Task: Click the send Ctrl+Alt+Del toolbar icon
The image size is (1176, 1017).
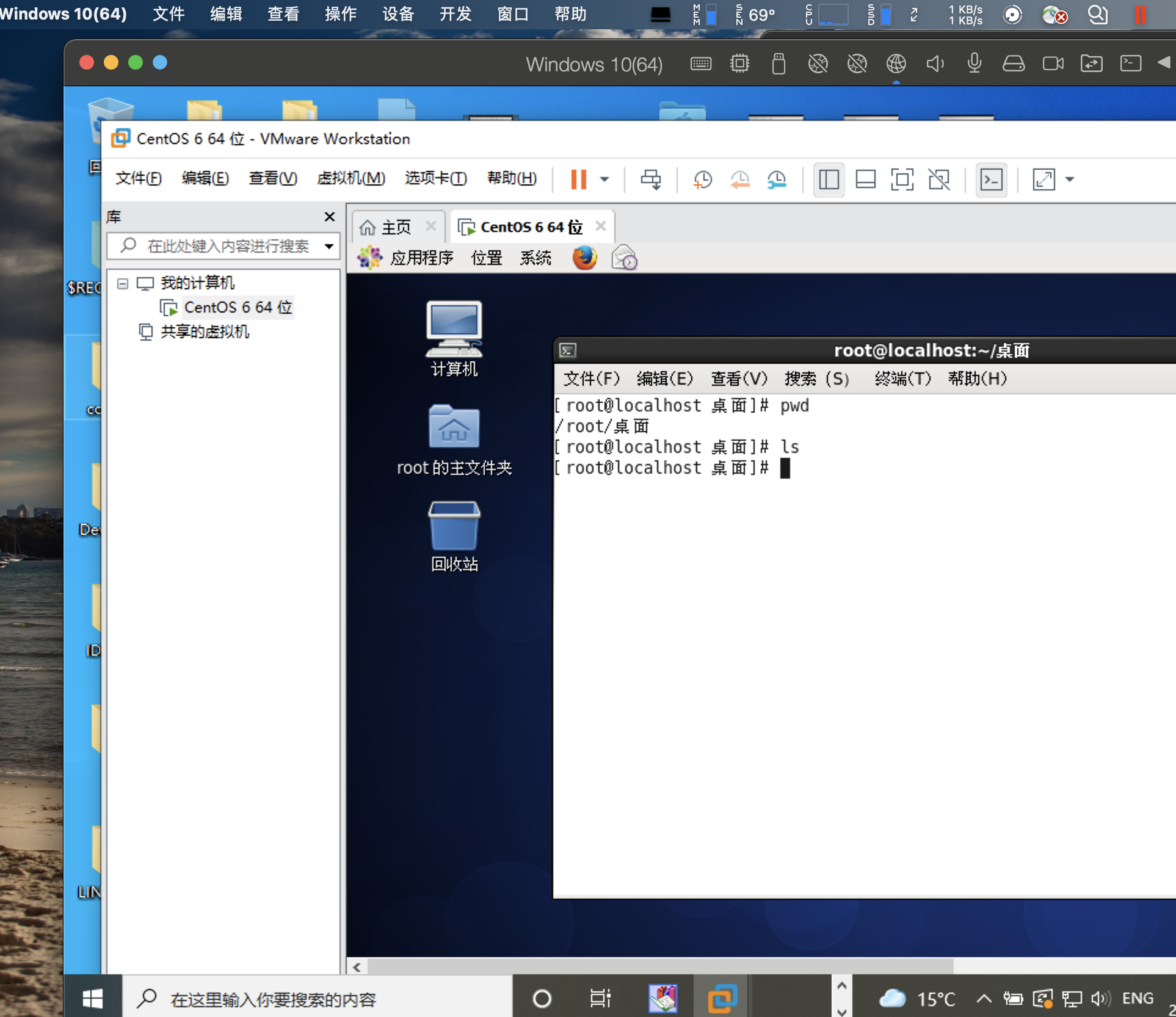Action: pos(651,179)
